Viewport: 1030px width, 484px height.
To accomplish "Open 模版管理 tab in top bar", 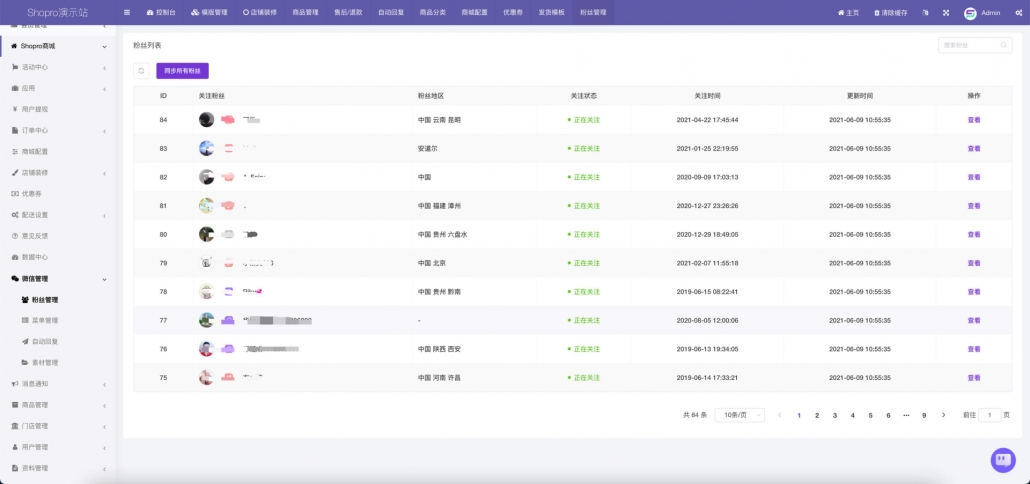I will coord(210,12).
